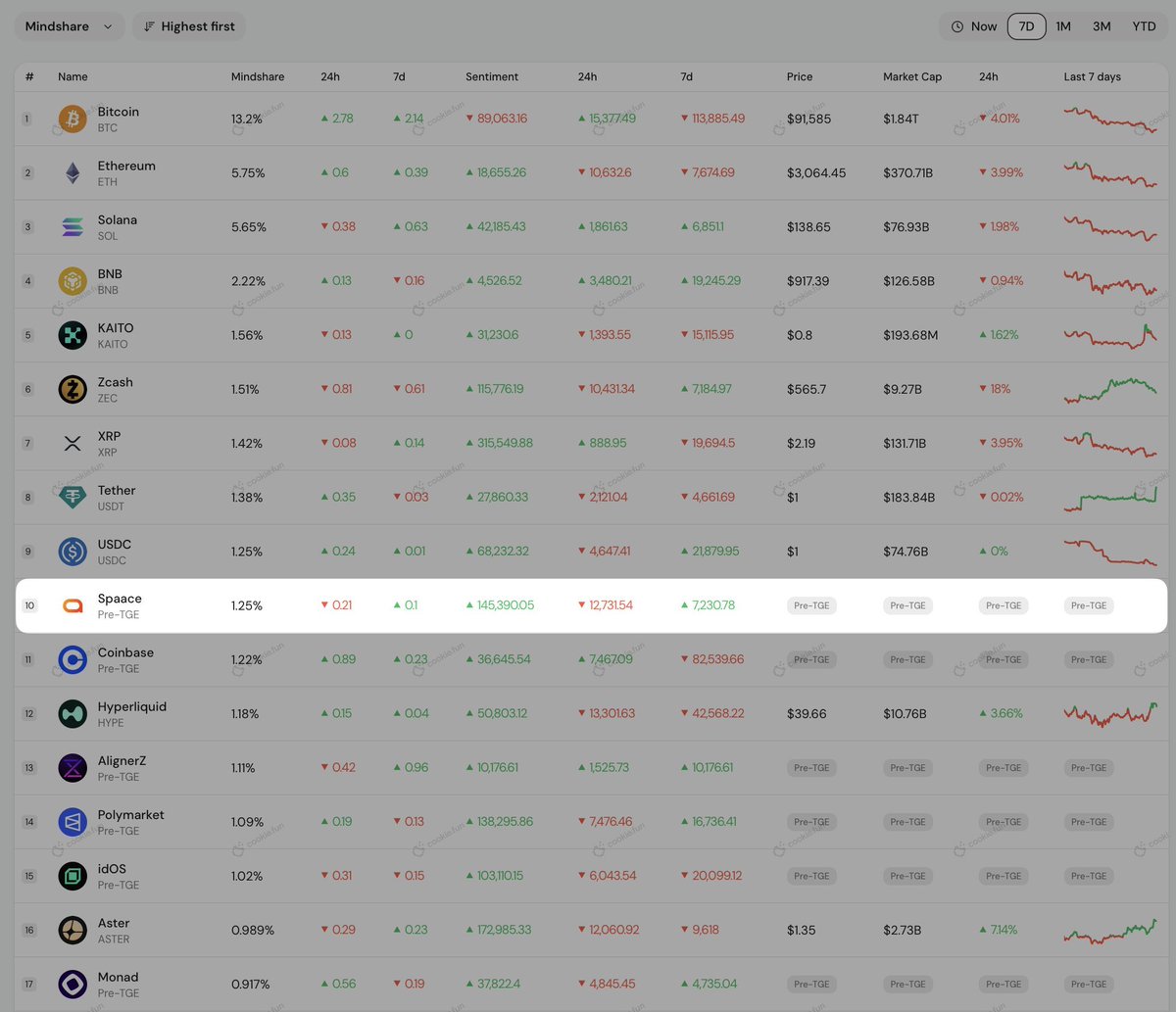Click the Polymarket logo icon
The width and height of the screenshot is (1176, 1012).
coord(72,822)
